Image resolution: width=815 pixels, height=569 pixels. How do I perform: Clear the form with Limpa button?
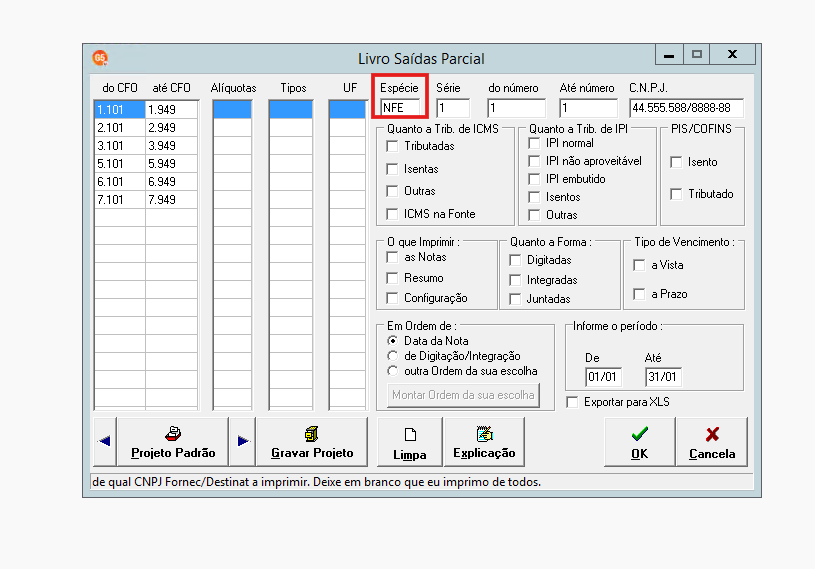tap(410, 441)
